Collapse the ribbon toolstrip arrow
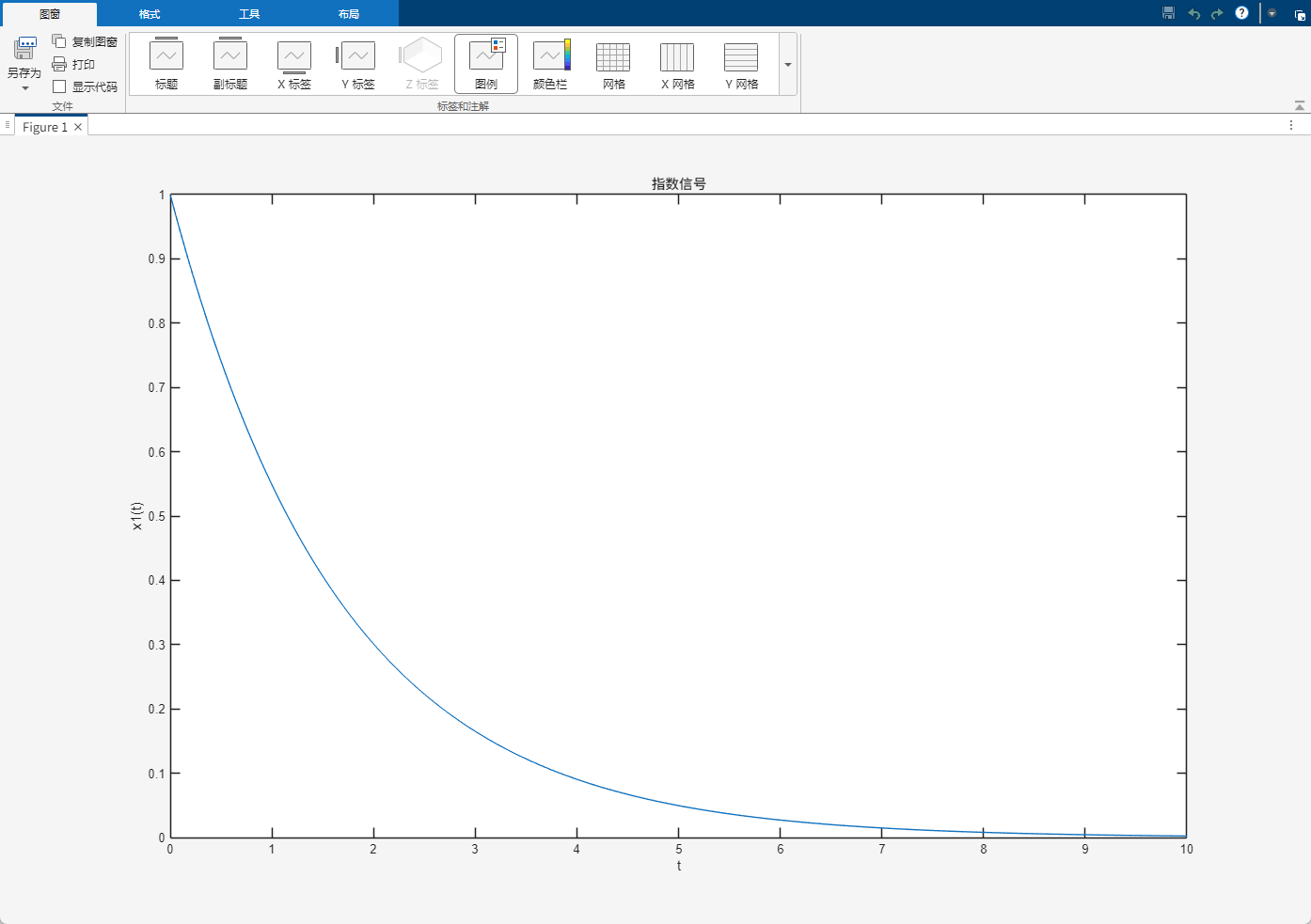 coord(1300,105)
